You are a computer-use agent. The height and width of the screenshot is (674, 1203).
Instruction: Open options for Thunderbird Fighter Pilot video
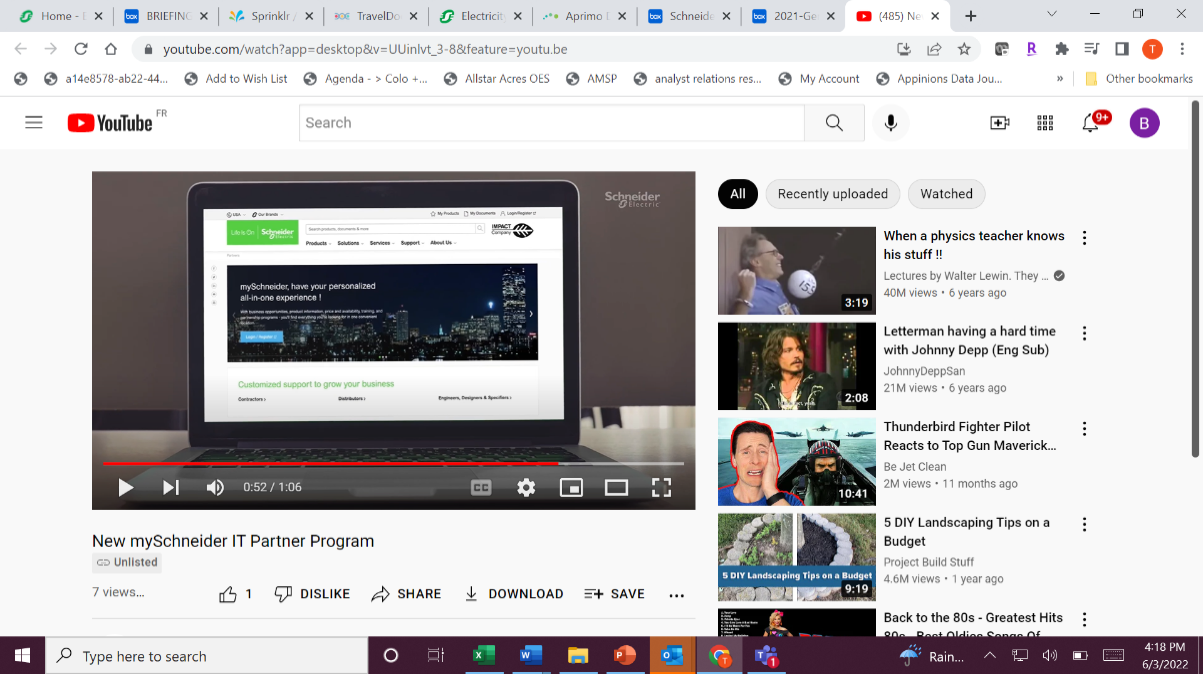point(1084,429)
